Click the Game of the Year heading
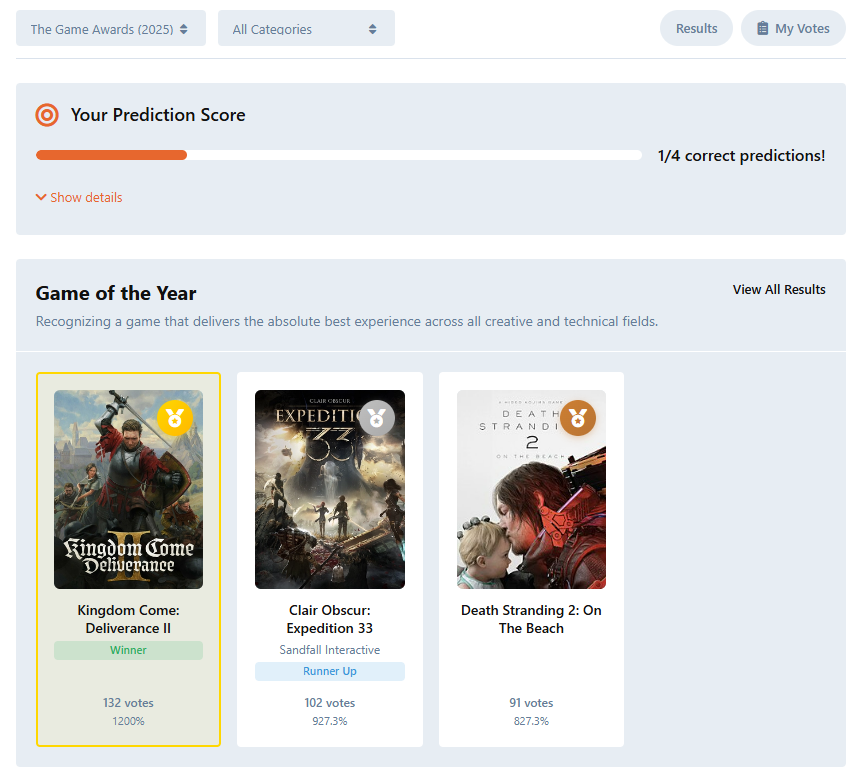Screen dimensions: 861x777 coord(116,293)
